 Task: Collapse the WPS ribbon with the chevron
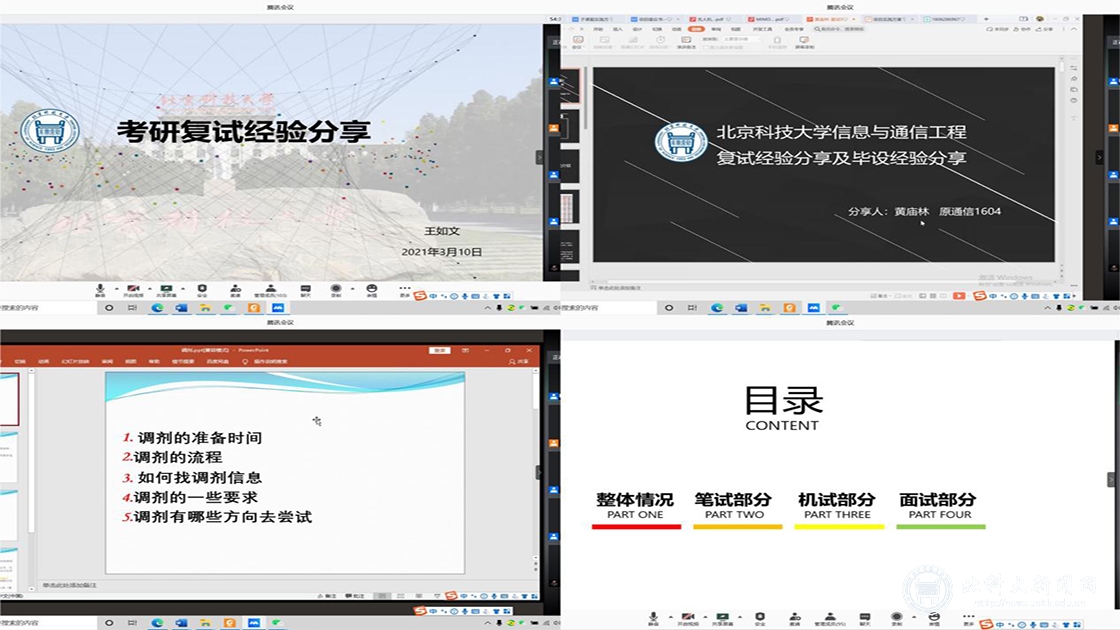click(1073, 29)
